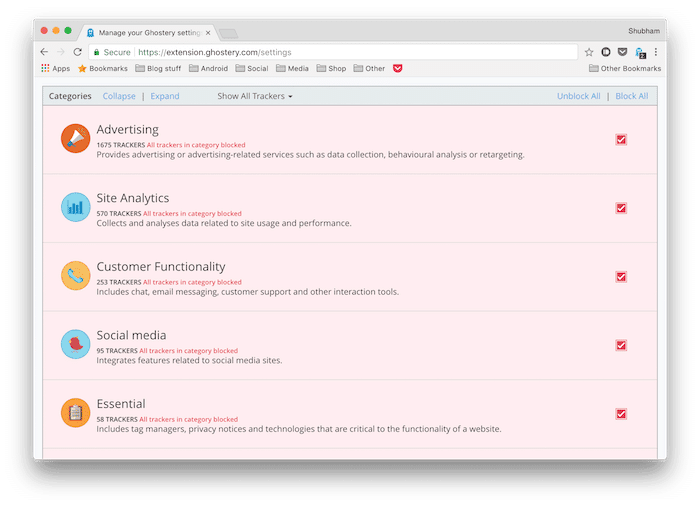Open the Show All Trackers dropdown
The width and height of the screenshot is (700, 507).
coord(255,96)
